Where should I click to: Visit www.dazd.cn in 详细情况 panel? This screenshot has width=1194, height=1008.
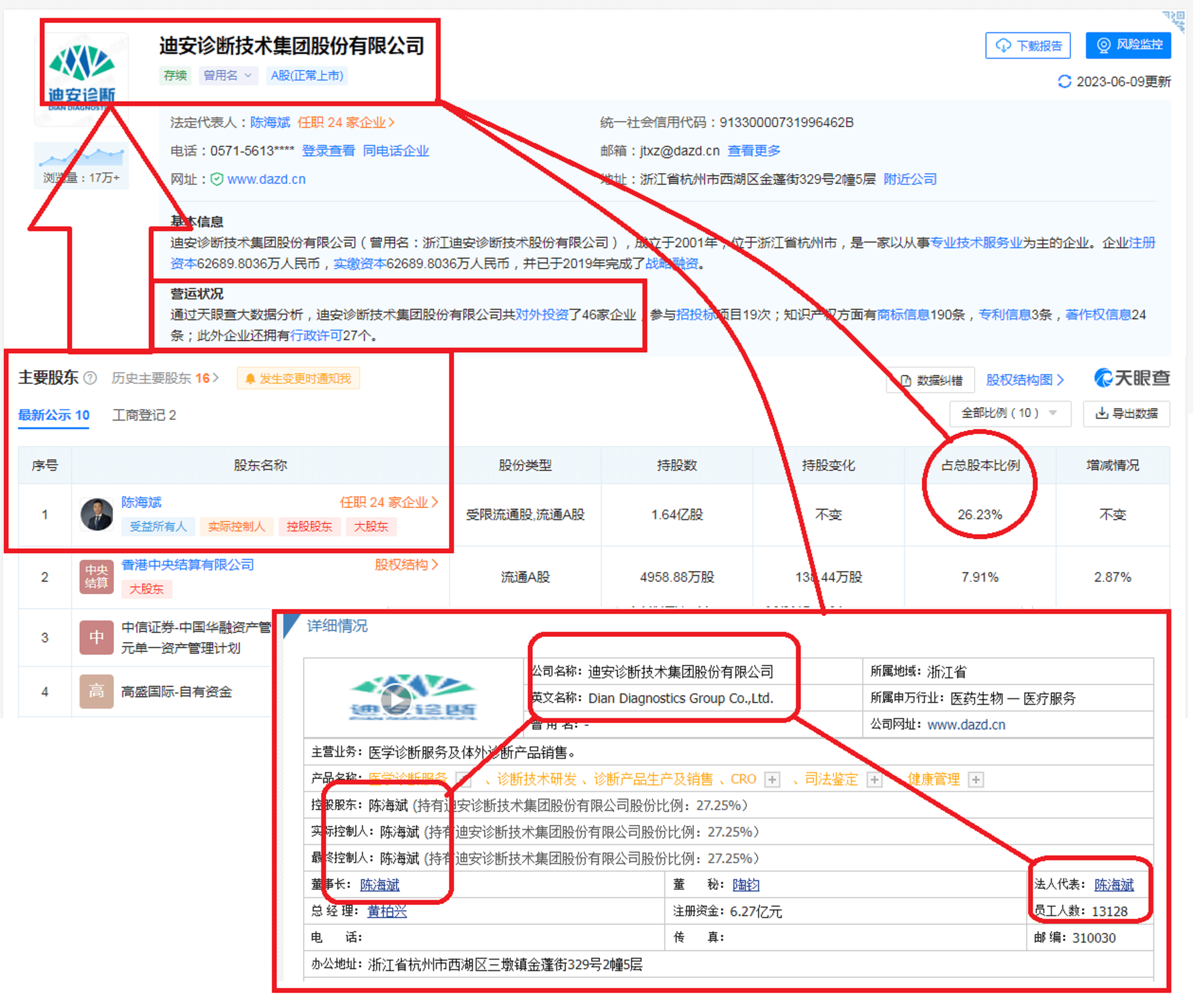click(x=966, y=725)
